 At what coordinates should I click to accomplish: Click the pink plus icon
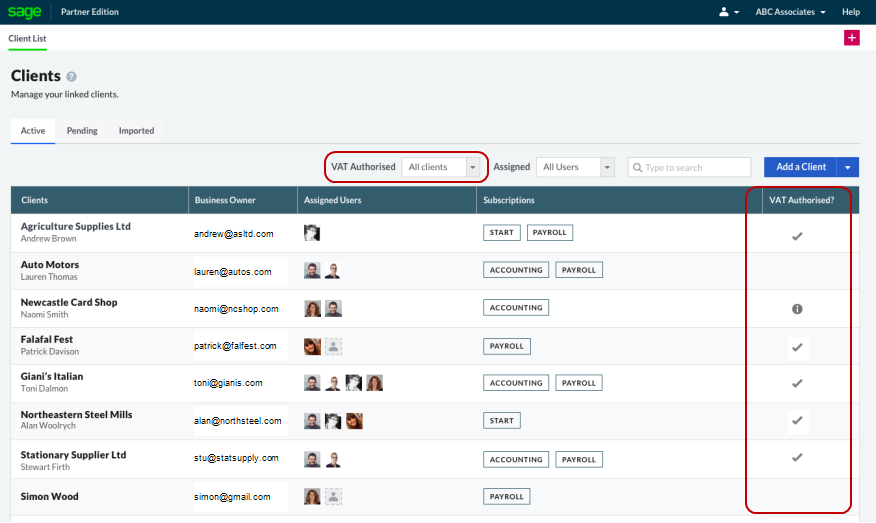[851, 38]
